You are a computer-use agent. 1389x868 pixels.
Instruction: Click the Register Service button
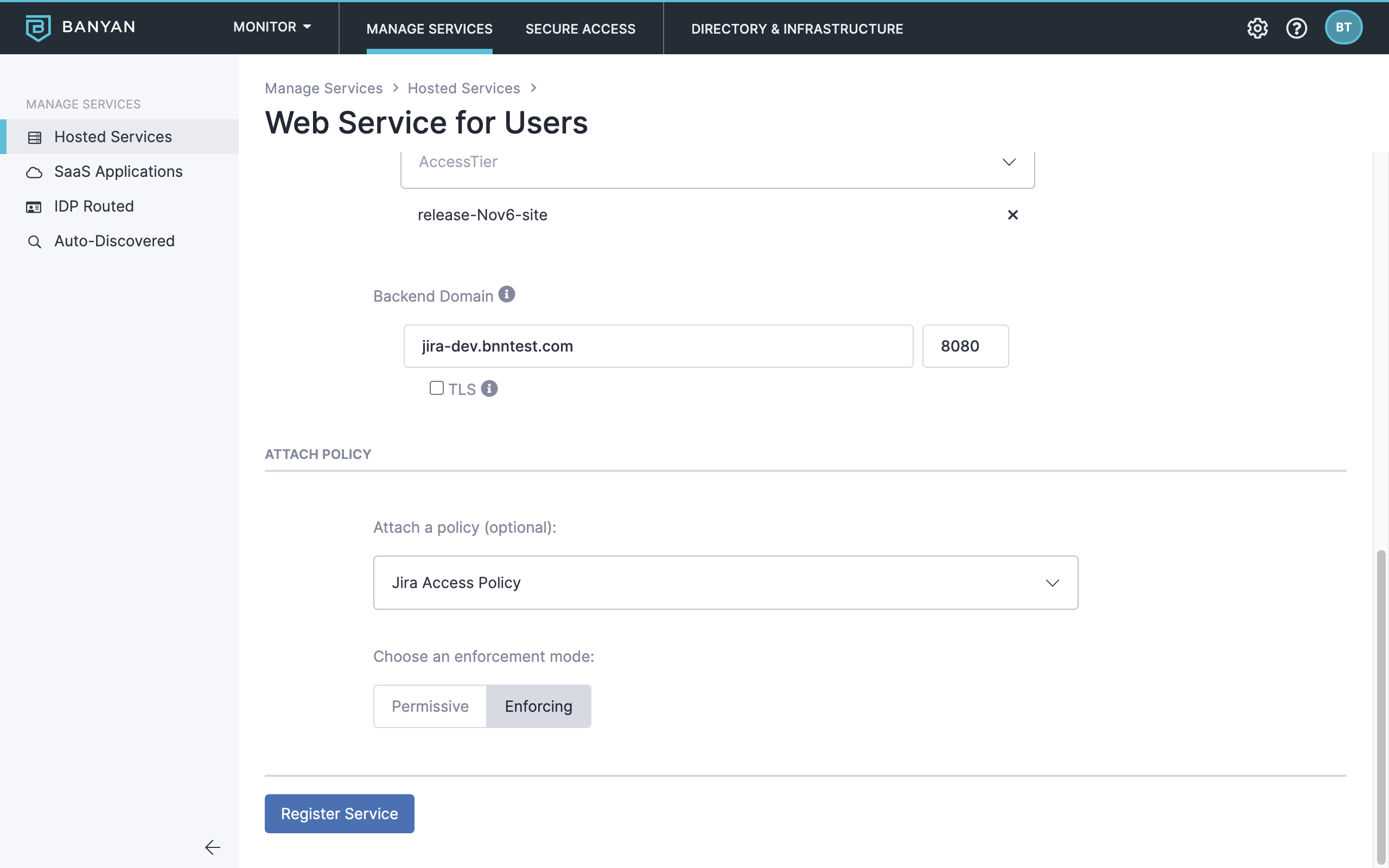(x=339, y=813)
